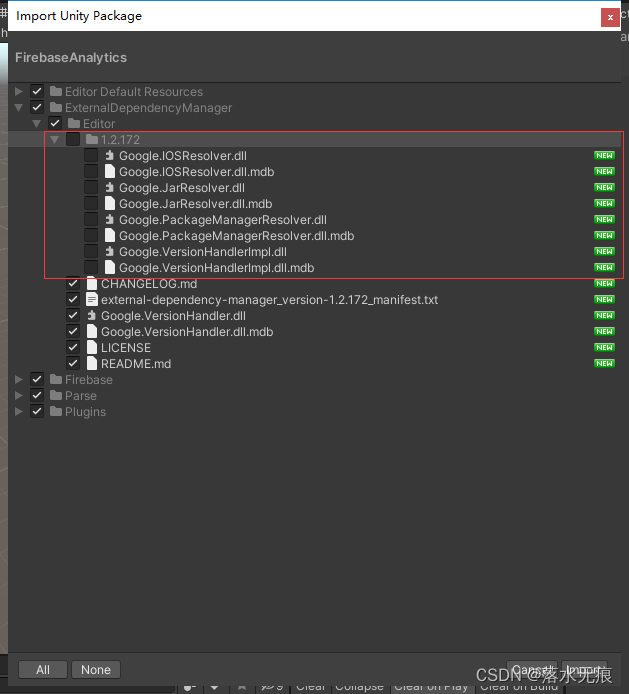Expand the Firebase folder
The width and height of the screenshot is (629, 694).
pos(19,379)
